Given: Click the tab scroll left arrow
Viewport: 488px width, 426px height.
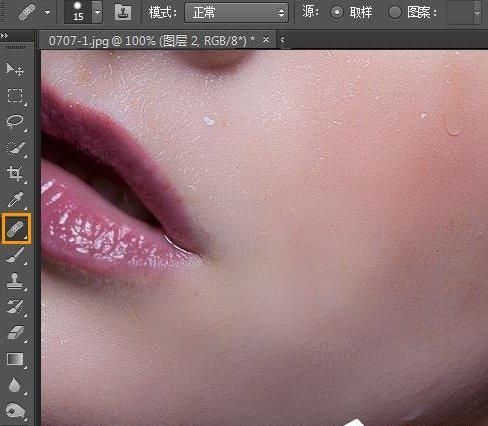Looking at the screenshot, I should pos(282,40).
